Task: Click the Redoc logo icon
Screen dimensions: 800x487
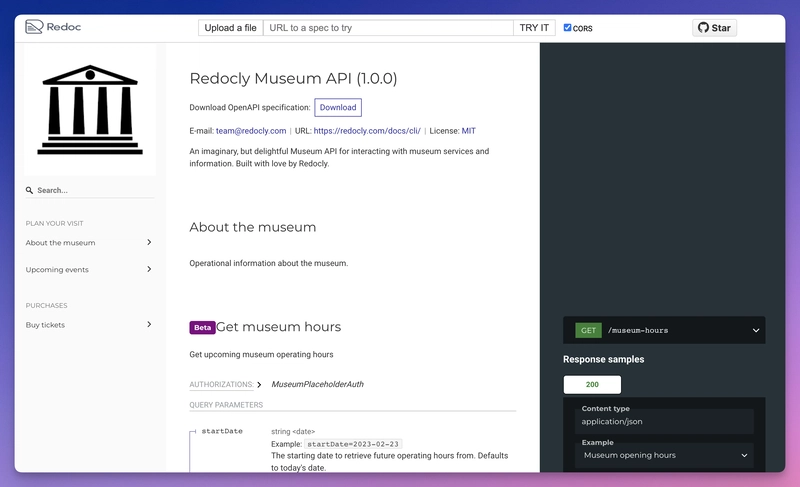Action: point(34,27)
